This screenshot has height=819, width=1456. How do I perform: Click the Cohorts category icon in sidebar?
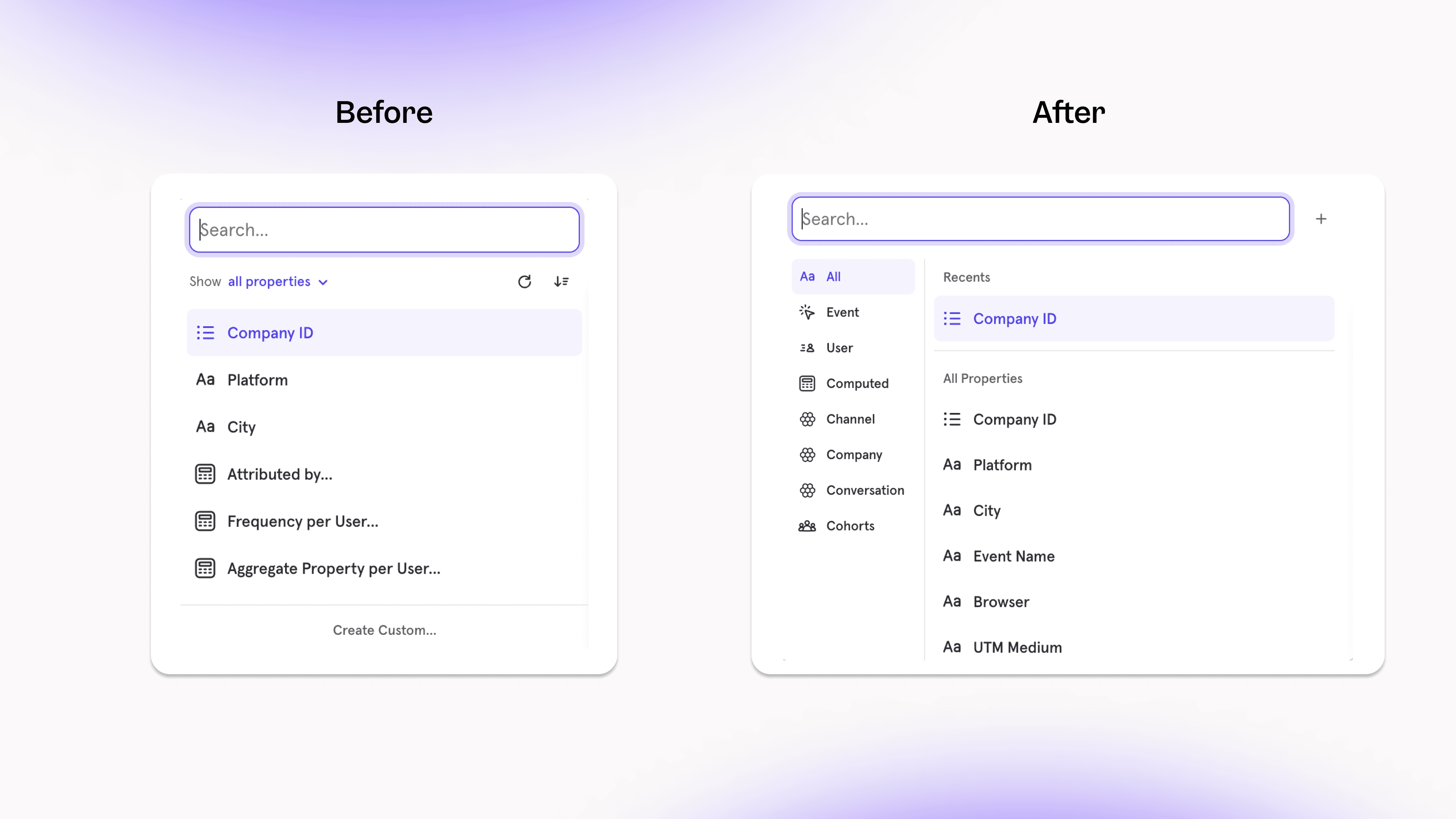pyautogui.click(x=806, y=525)
